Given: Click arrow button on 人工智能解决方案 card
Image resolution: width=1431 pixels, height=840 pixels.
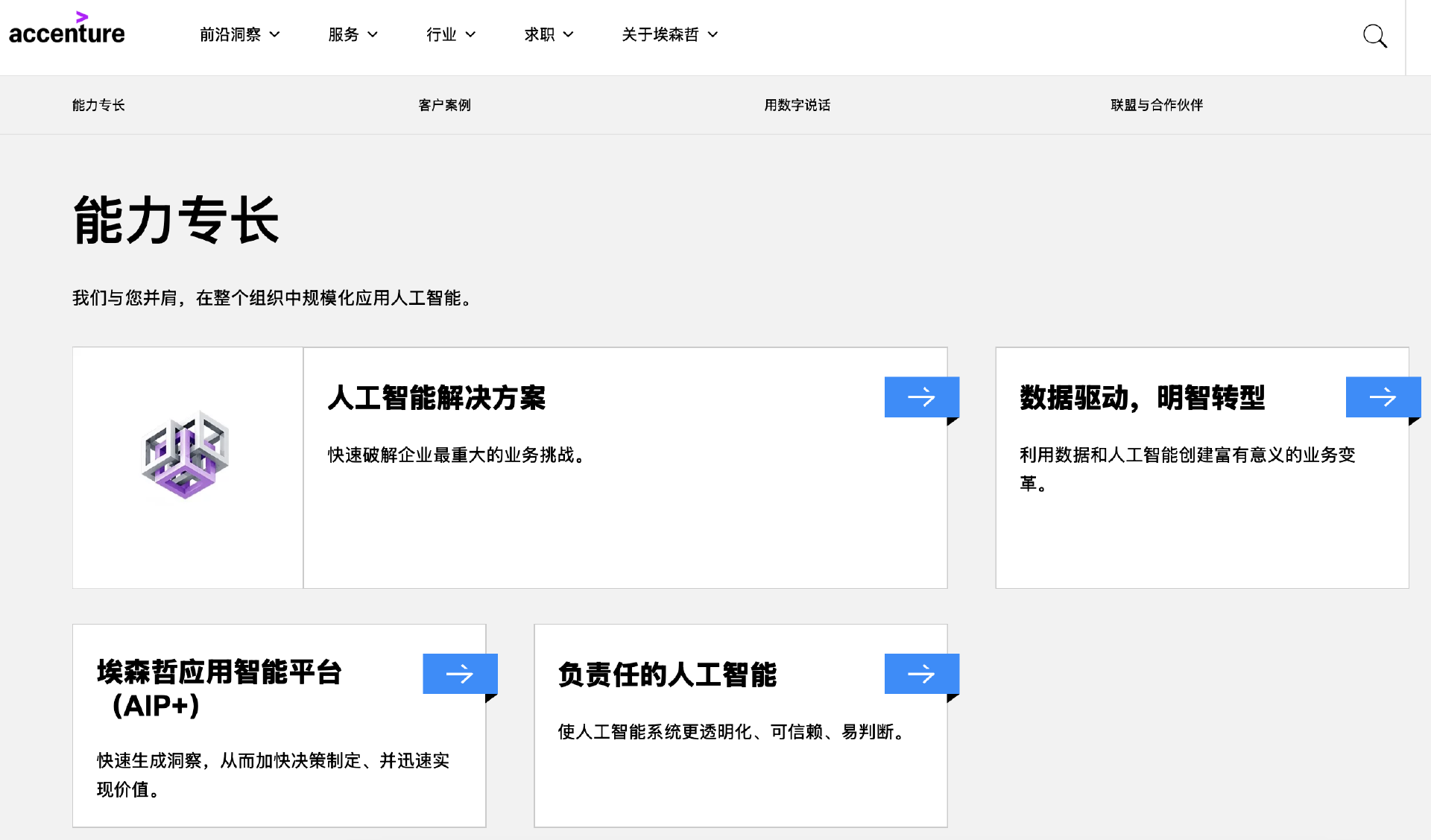Looking at the screenshot, I should point(921,397).
